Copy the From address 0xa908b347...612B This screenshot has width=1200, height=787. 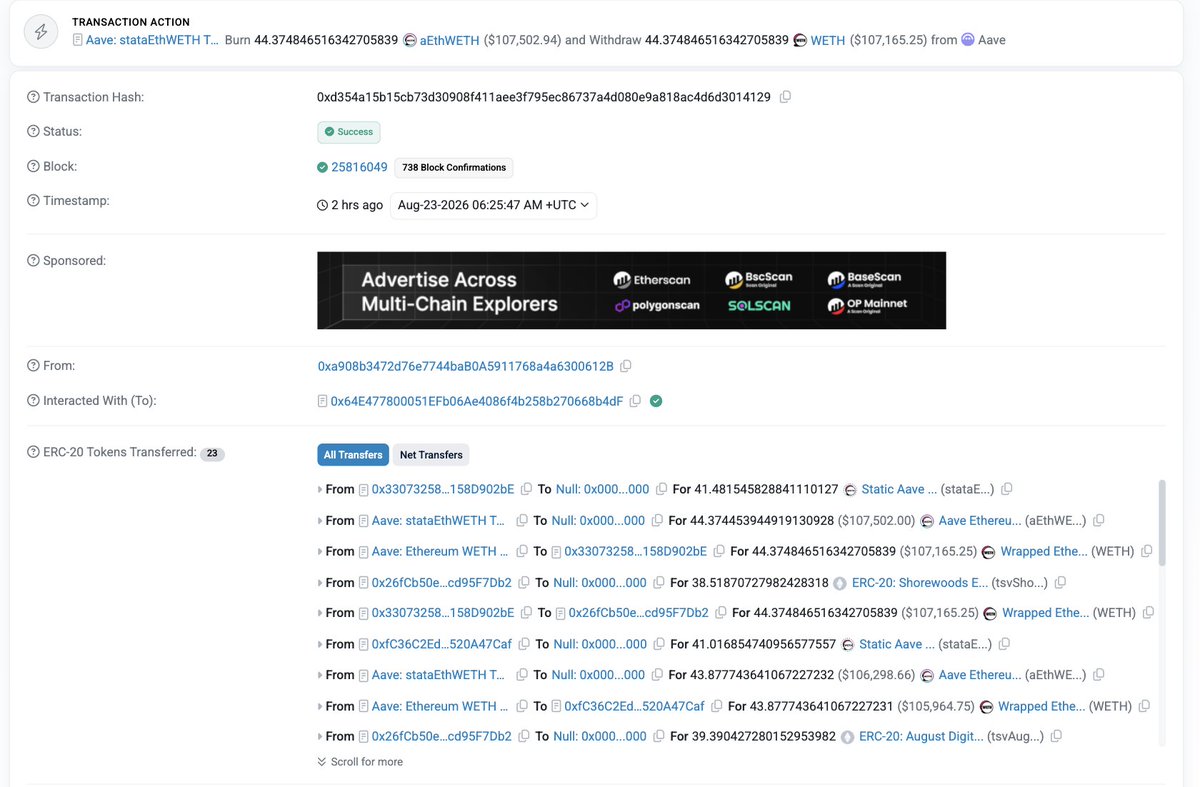point(626,366)
